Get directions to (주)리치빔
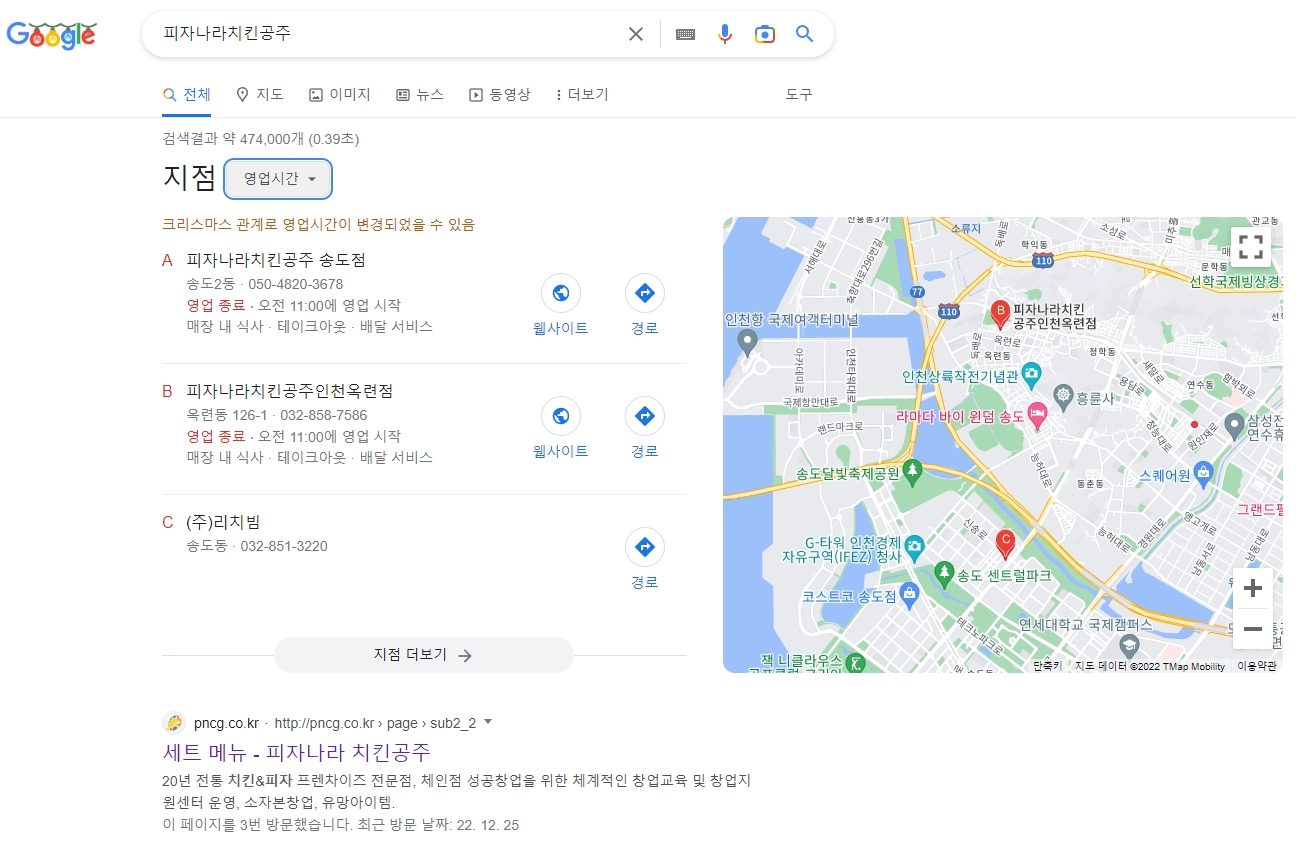The width and height of the screenshot is (1296, 844). [645, 560]
